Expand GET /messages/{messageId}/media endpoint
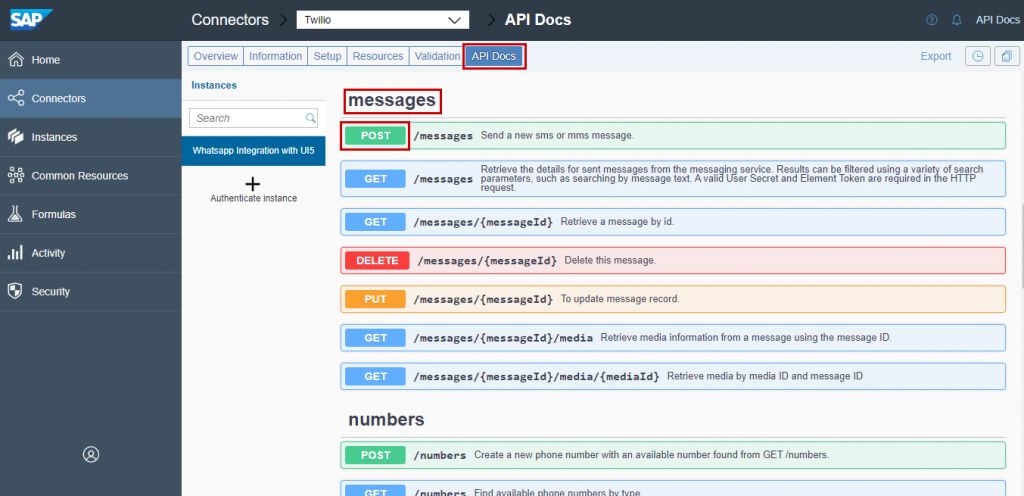 click(x=673, y=337)
